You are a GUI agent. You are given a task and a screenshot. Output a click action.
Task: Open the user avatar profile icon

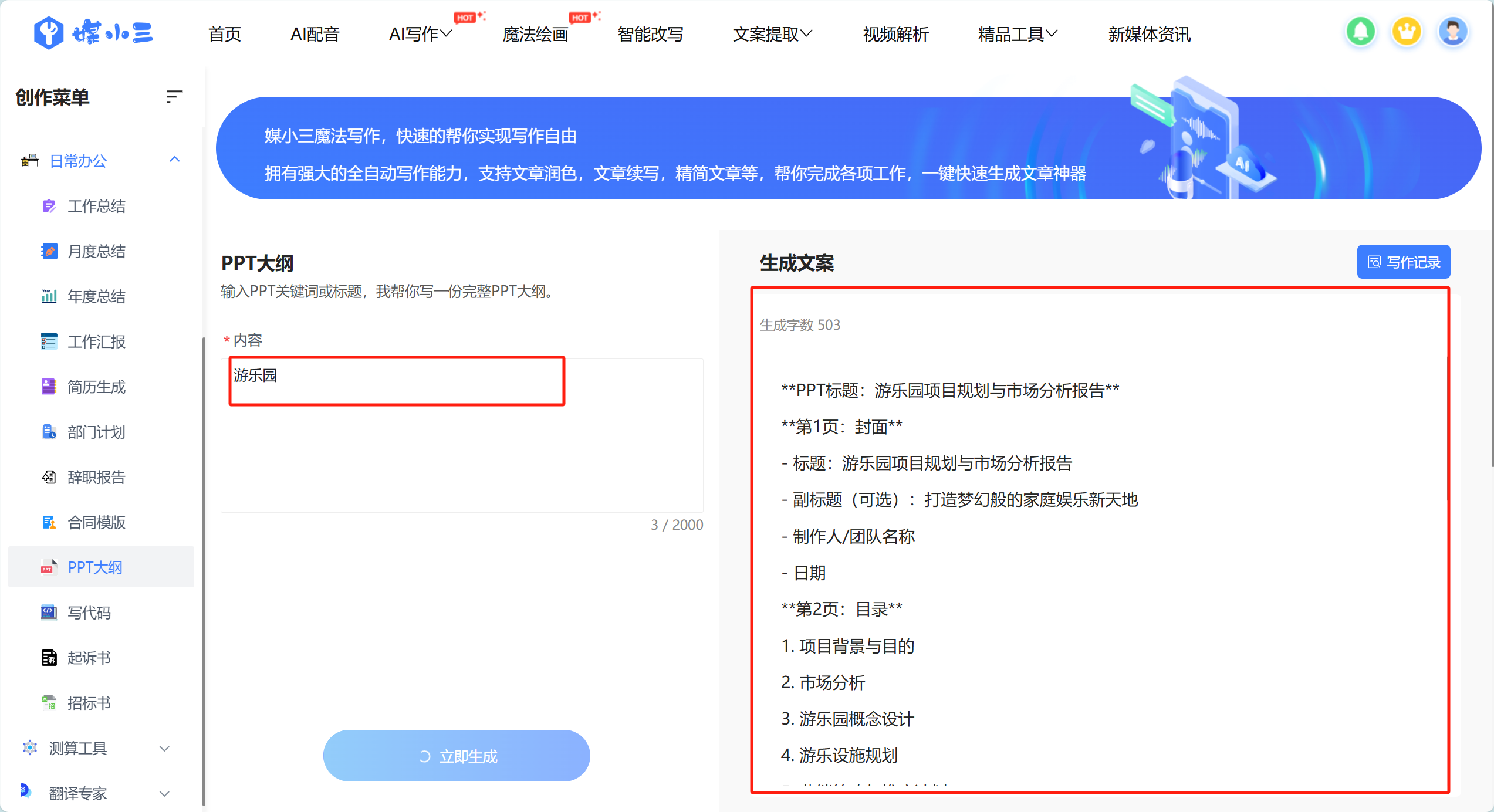coord(1452,32)
